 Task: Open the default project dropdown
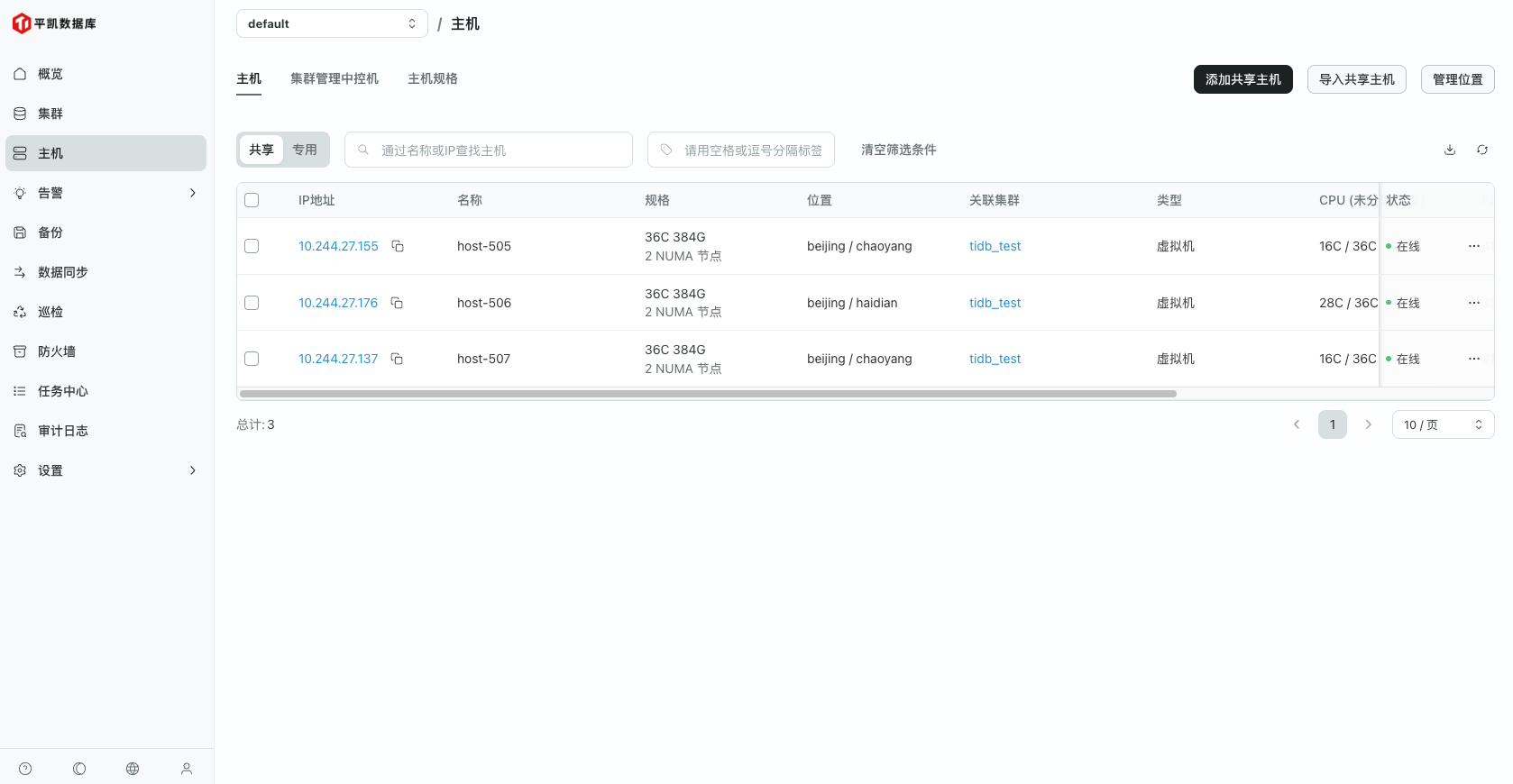click(x=332, y=23)
